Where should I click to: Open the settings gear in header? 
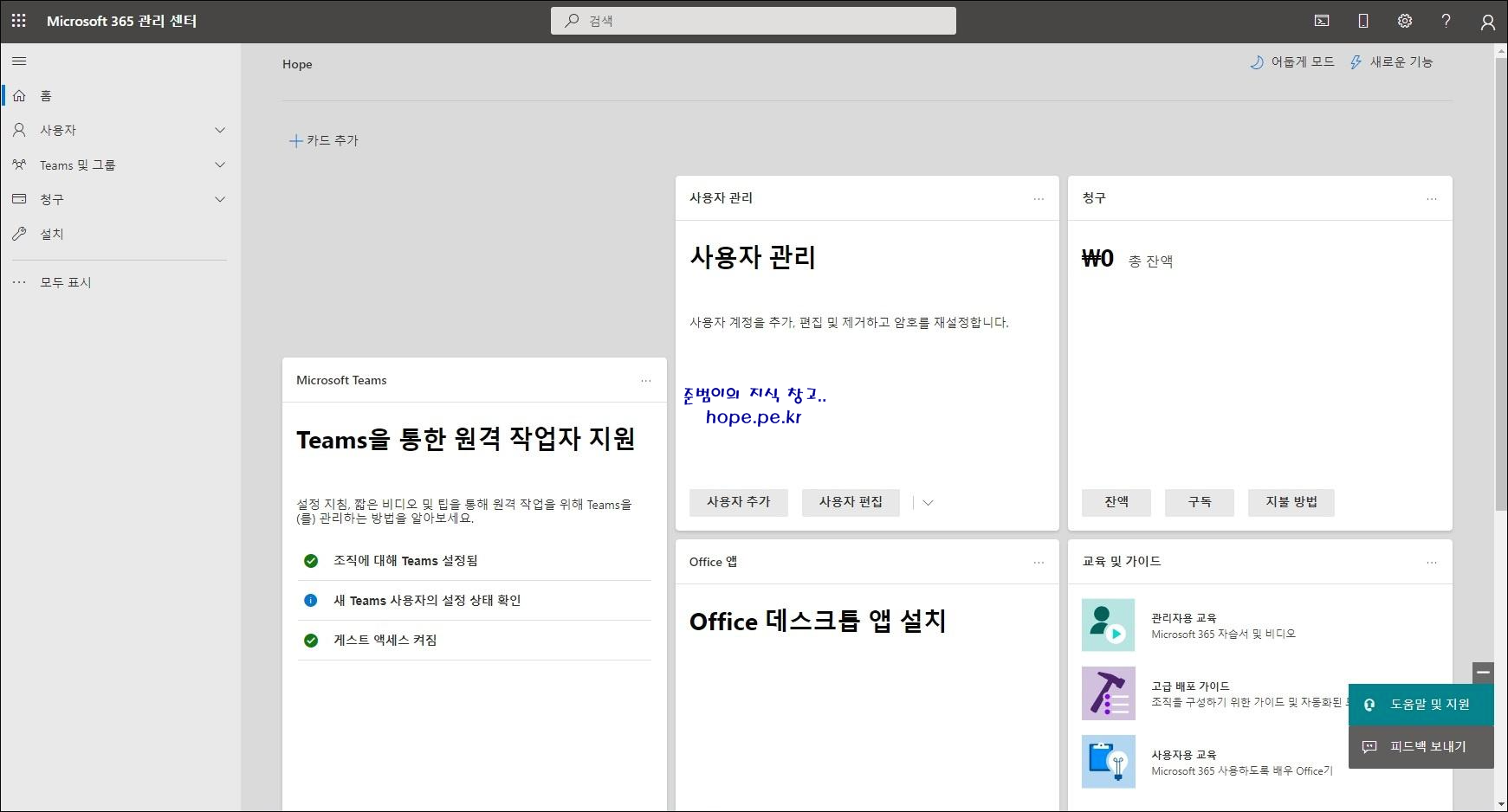click(x=1405, y=21)
